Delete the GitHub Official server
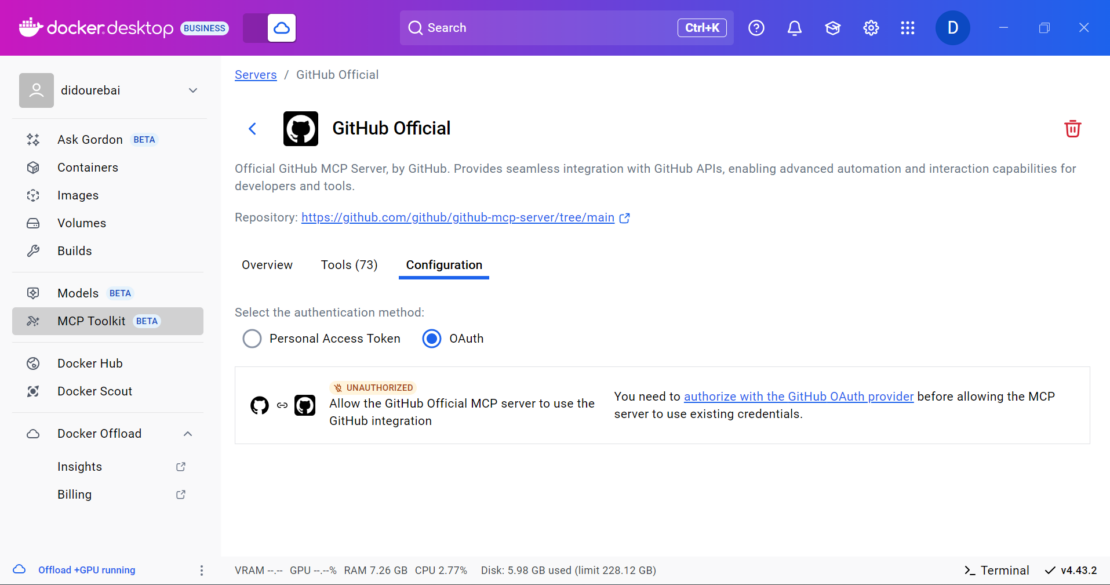1110x585 pixels. point(1072,128)
